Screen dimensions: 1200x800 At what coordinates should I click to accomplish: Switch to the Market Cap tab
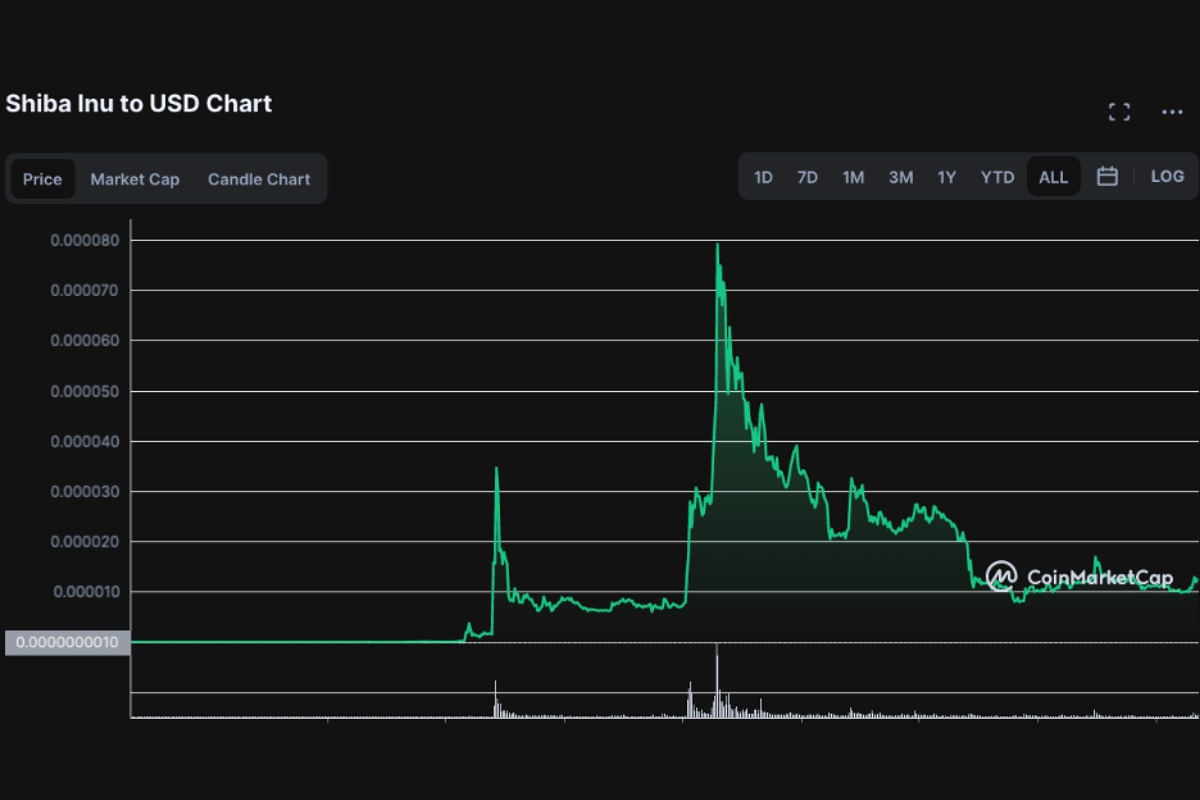135,179
